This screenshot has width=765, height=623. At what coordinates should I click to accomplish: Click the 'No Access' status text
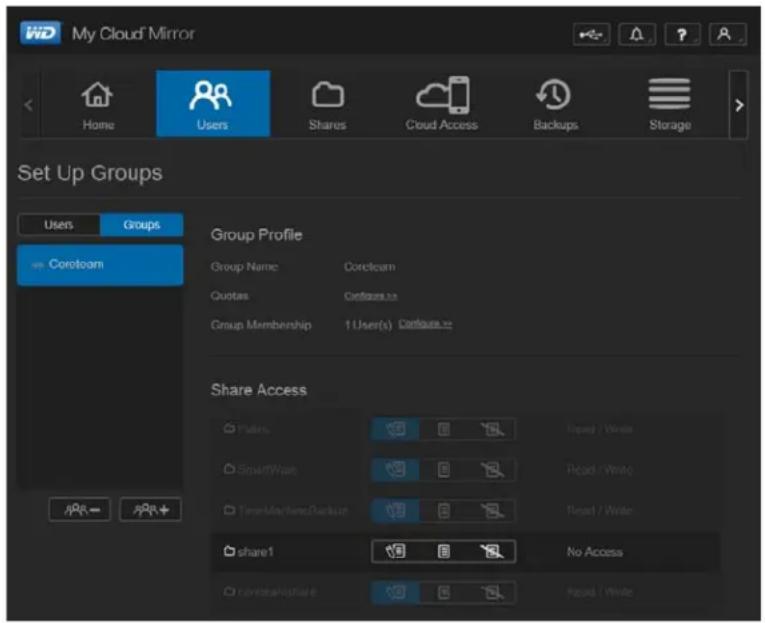(595, 552)
